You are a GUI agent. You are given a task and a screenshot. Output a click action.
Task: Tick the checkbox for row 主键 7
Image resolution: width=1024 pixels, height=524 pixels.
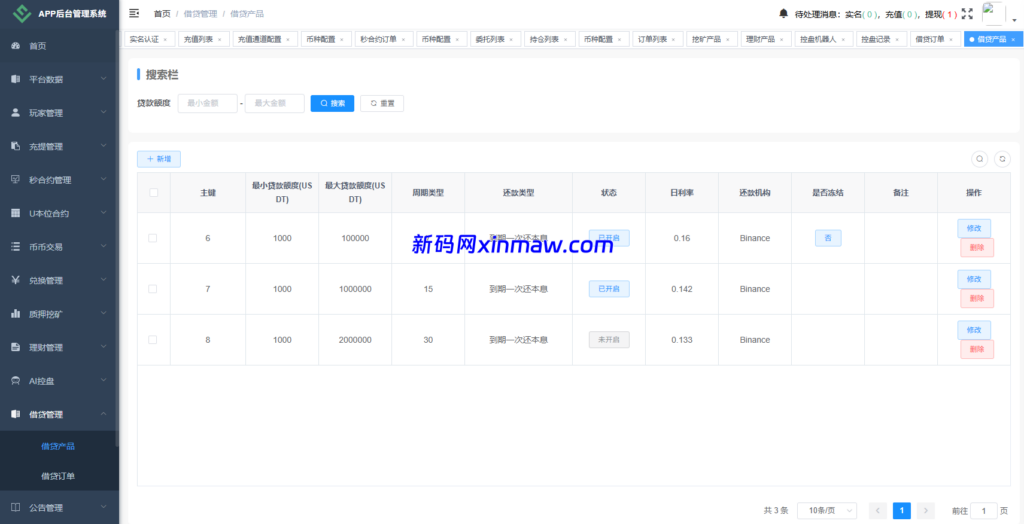[x=153, y=289]
